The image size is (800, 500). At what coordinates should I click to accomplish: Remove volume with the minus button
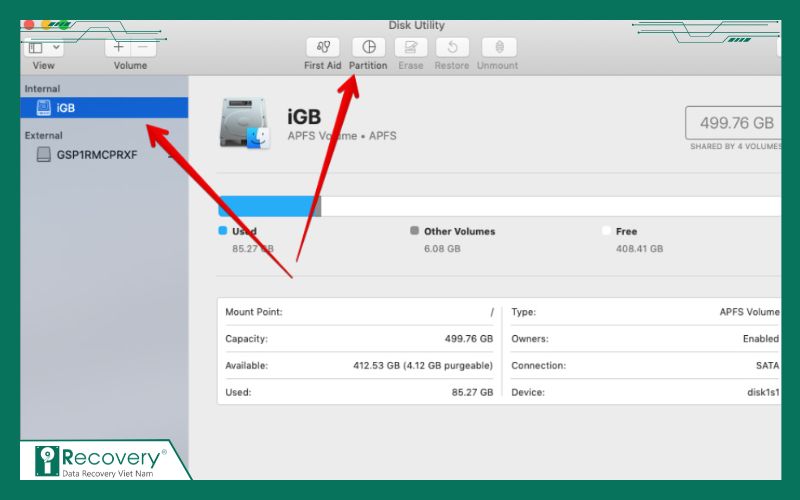click(144, 47)
